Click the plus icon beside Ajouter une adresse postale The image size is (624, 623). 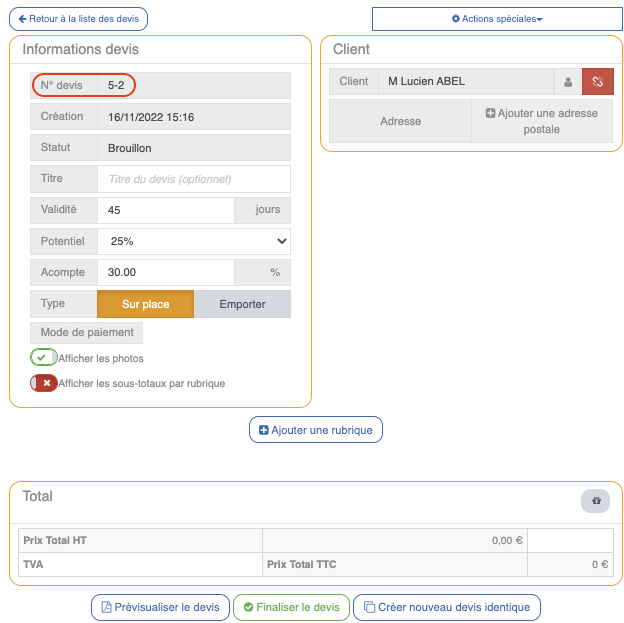point(490,114)
